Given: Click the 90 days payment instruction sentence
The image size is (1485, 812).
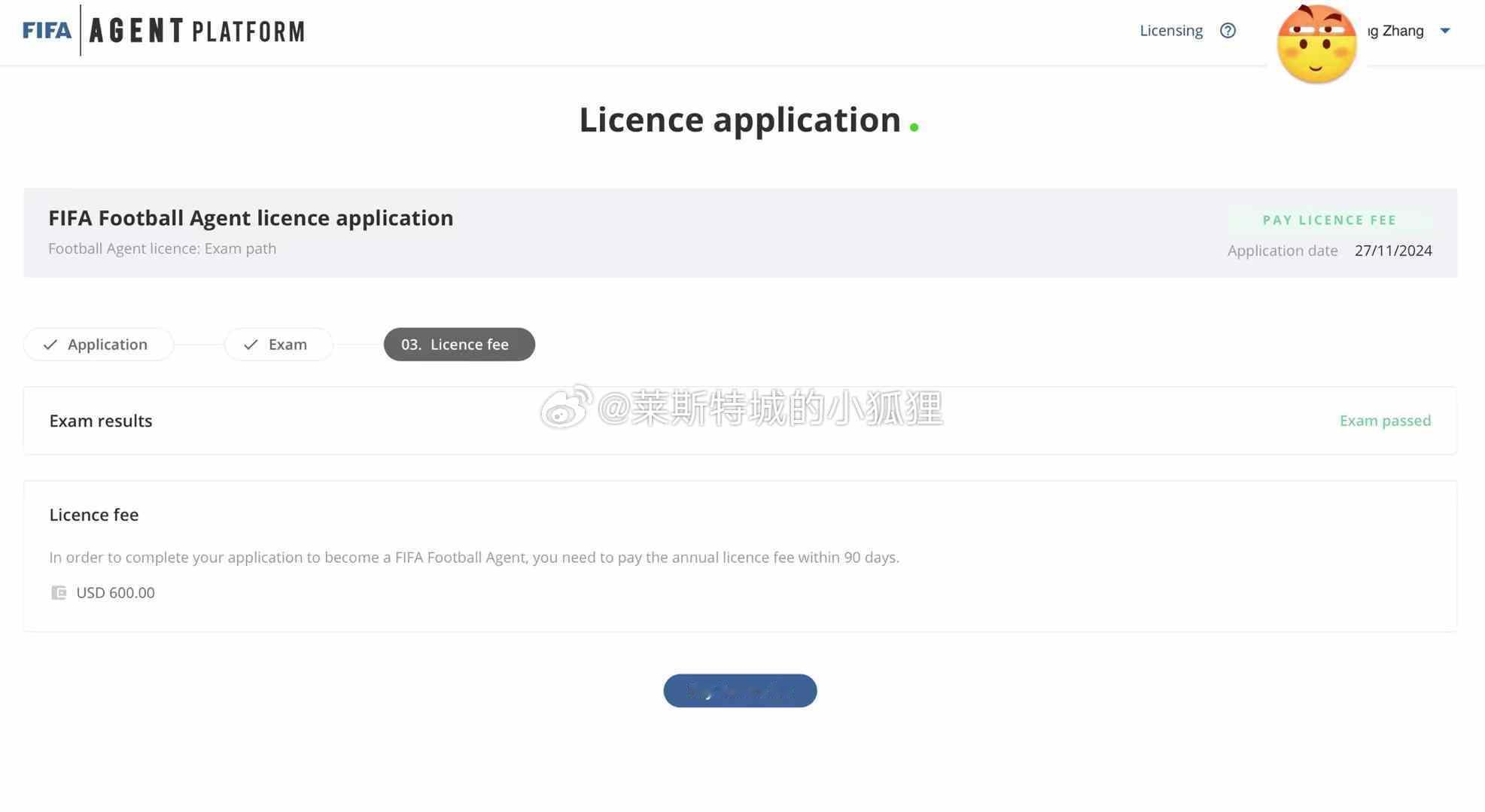Looking at the screenshot, I should (x=474, y=558).
